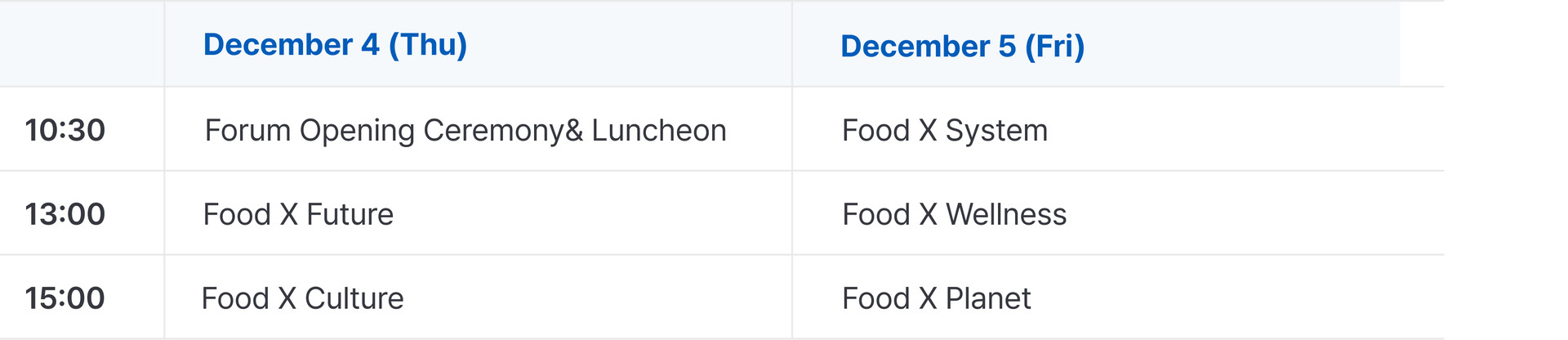This screenshot has height=340, width=1568.
Task: Click the 10:30 time slot label
Action: (x=65, y=130)
